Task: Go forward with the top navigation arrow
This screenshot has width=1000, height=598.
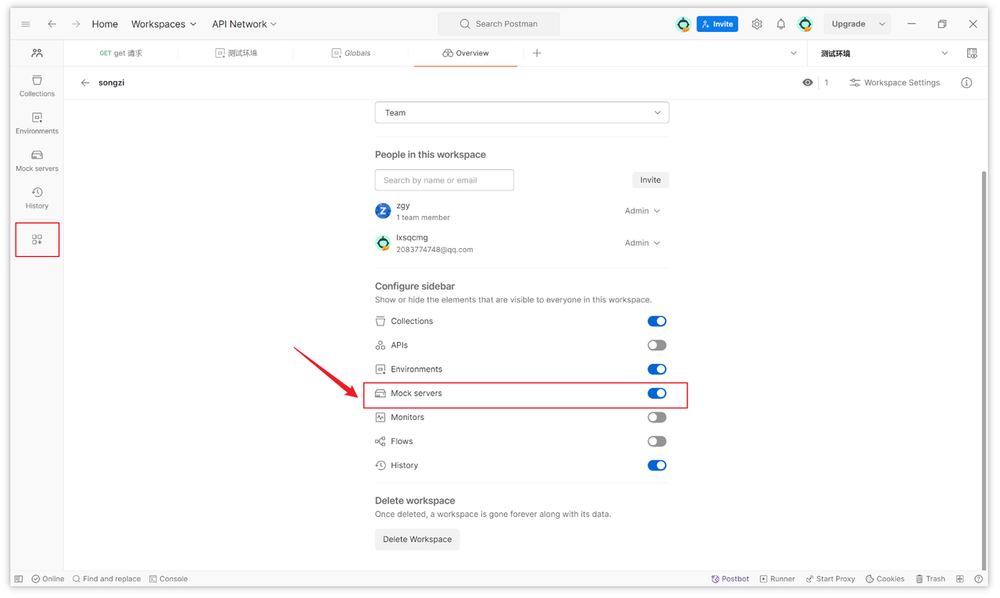Action: (x=76, y=24)
